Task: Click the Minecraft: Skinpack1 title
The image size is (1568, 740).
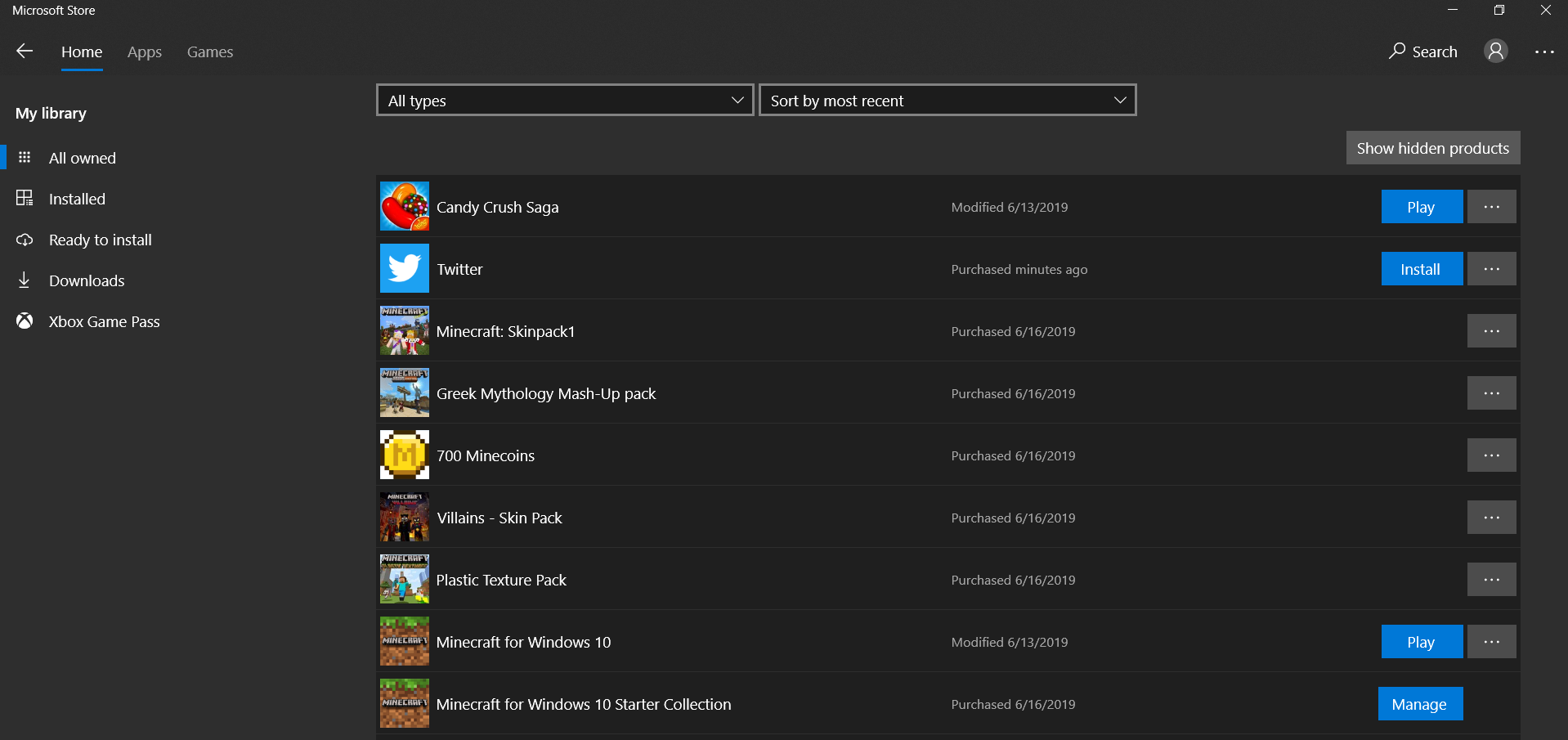Action: 506,331
